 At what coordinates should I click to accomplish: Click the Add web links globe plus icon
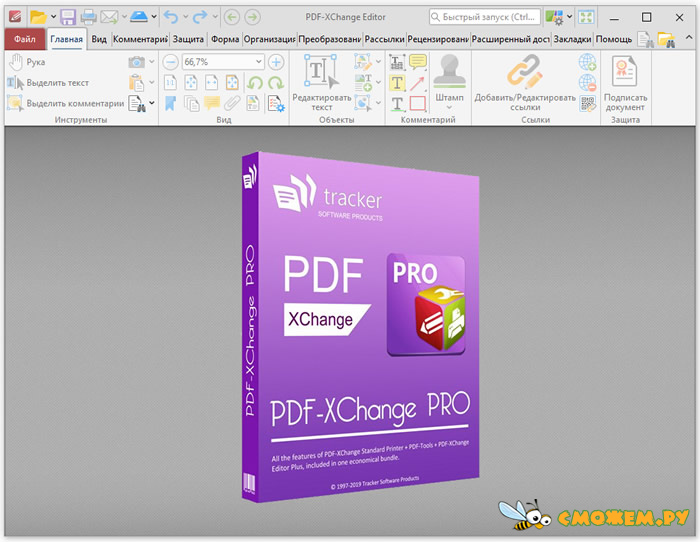pyautogui.click(x=588, y=62)
